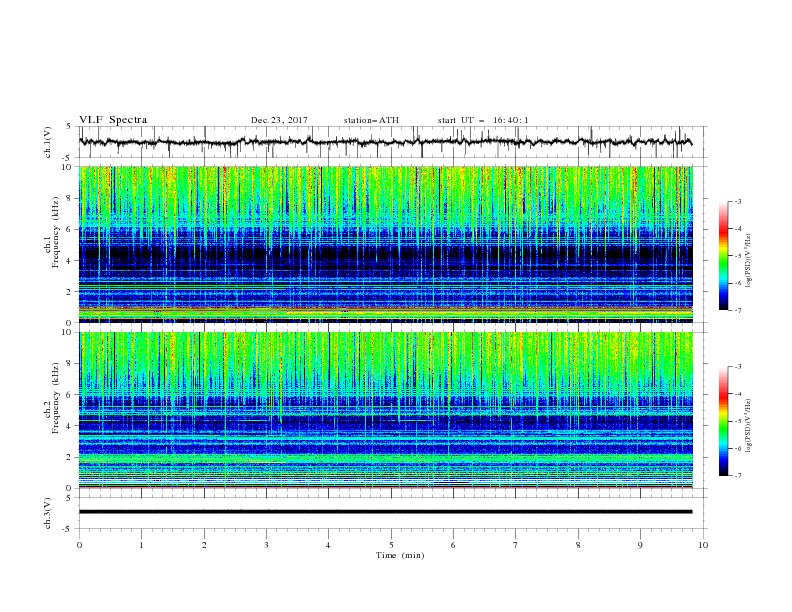Image resolution: width=792 pixels, height=612 pixels.
Task: Click the ch.2 "Frequency (kHz)" axis label
Action: (x=55, y=398)
